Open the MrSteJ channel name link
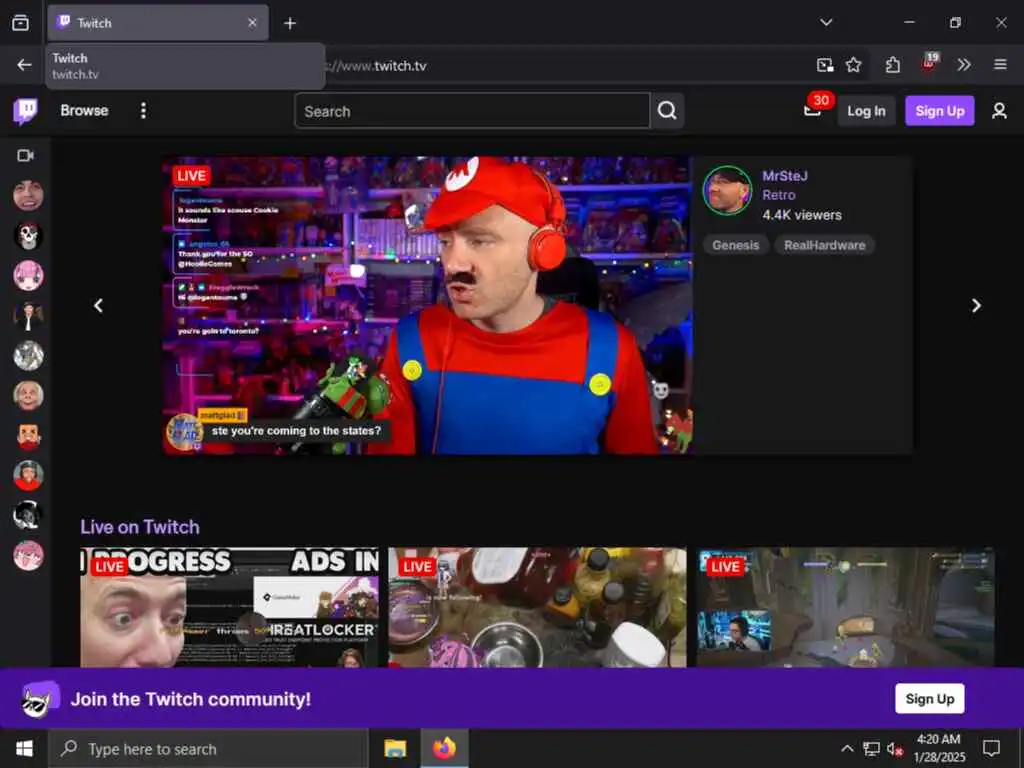Image resolution: width=1024 pixels, height=768 pixels. coord(784,176)
